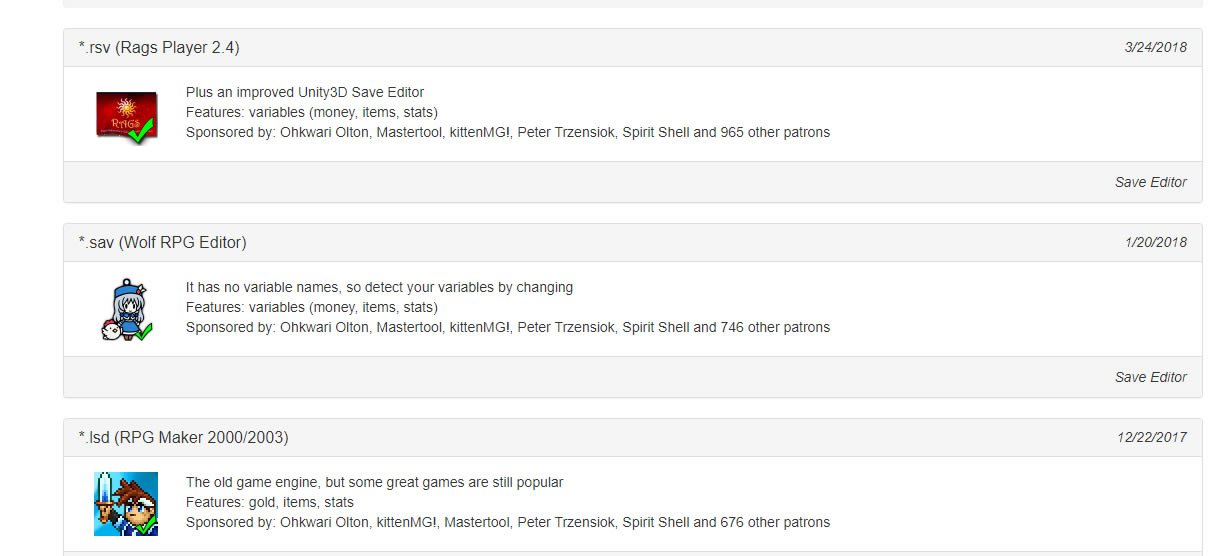The height and width of the screenshot is (556, 1230).
Task: Select 'The old game engine' description text
Action: coord(374,482)
